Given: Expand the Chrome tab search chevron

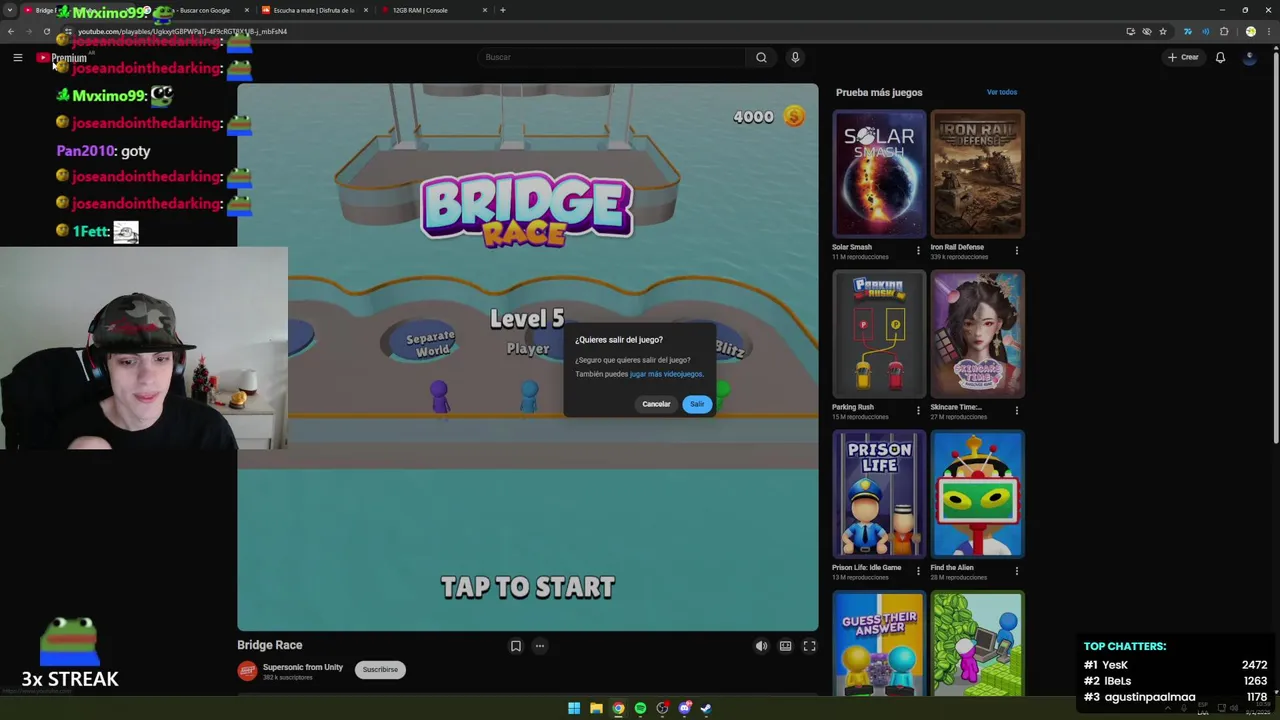Looking at the screenshot, I should coord(10,10).
